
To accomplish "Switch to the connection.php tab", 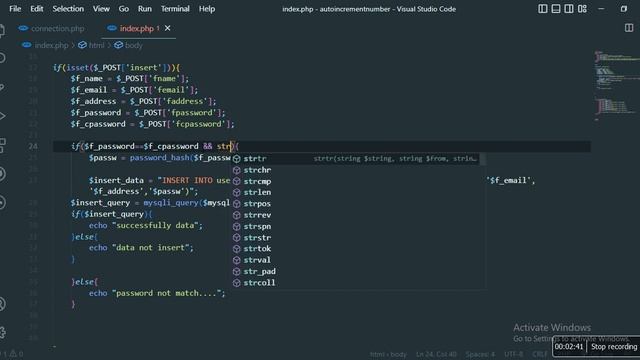I will coord(52,28).
